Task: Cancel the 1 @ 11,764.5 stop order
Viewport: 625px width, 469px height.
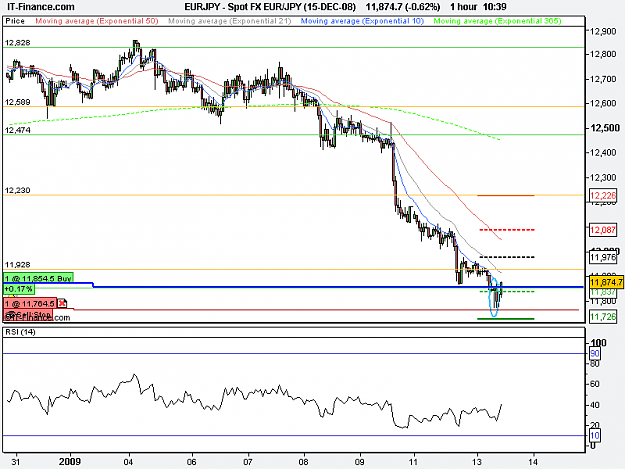Action: coord(62,304)
